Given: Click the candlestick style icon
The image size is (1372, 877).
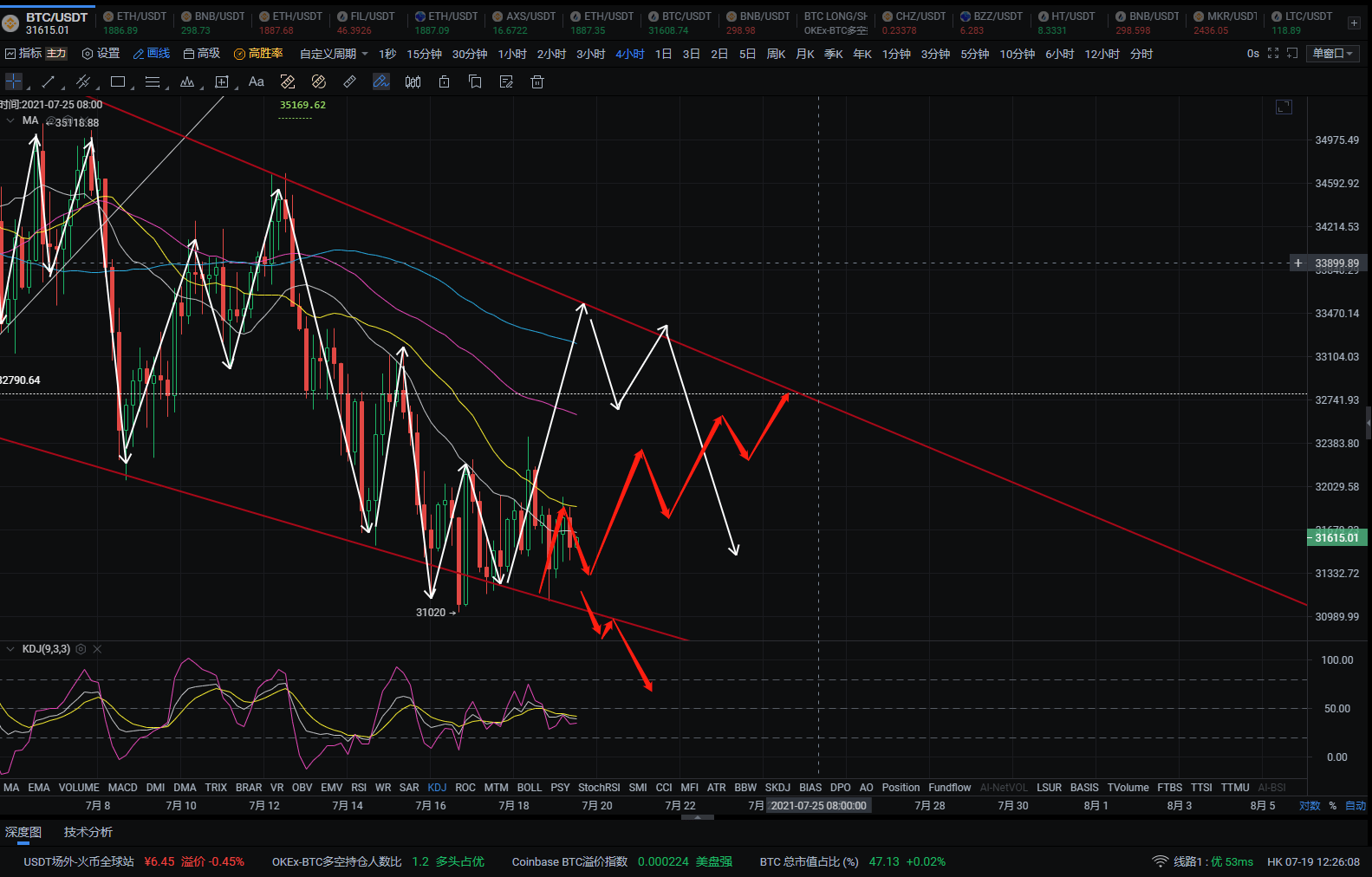Looking at the screenshot, I should pyautogui.click(x=413, y=81).
